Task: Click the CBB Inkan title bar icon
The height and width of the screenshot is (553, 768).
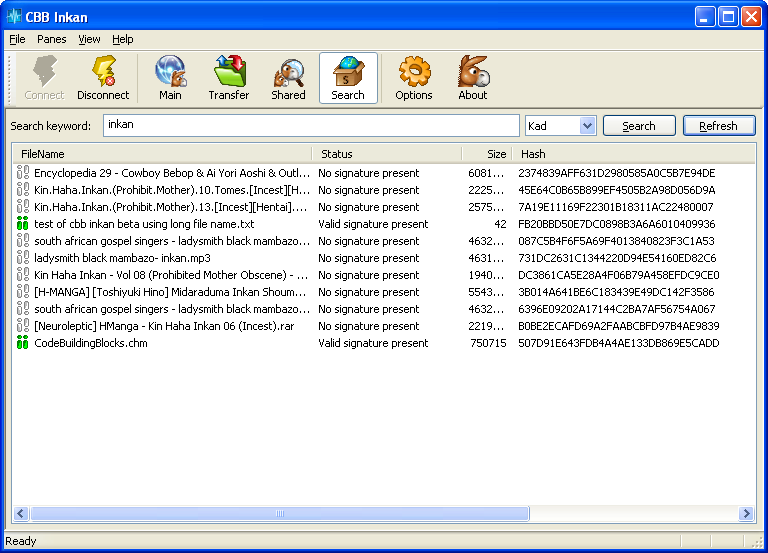Action: click(14, 17)
